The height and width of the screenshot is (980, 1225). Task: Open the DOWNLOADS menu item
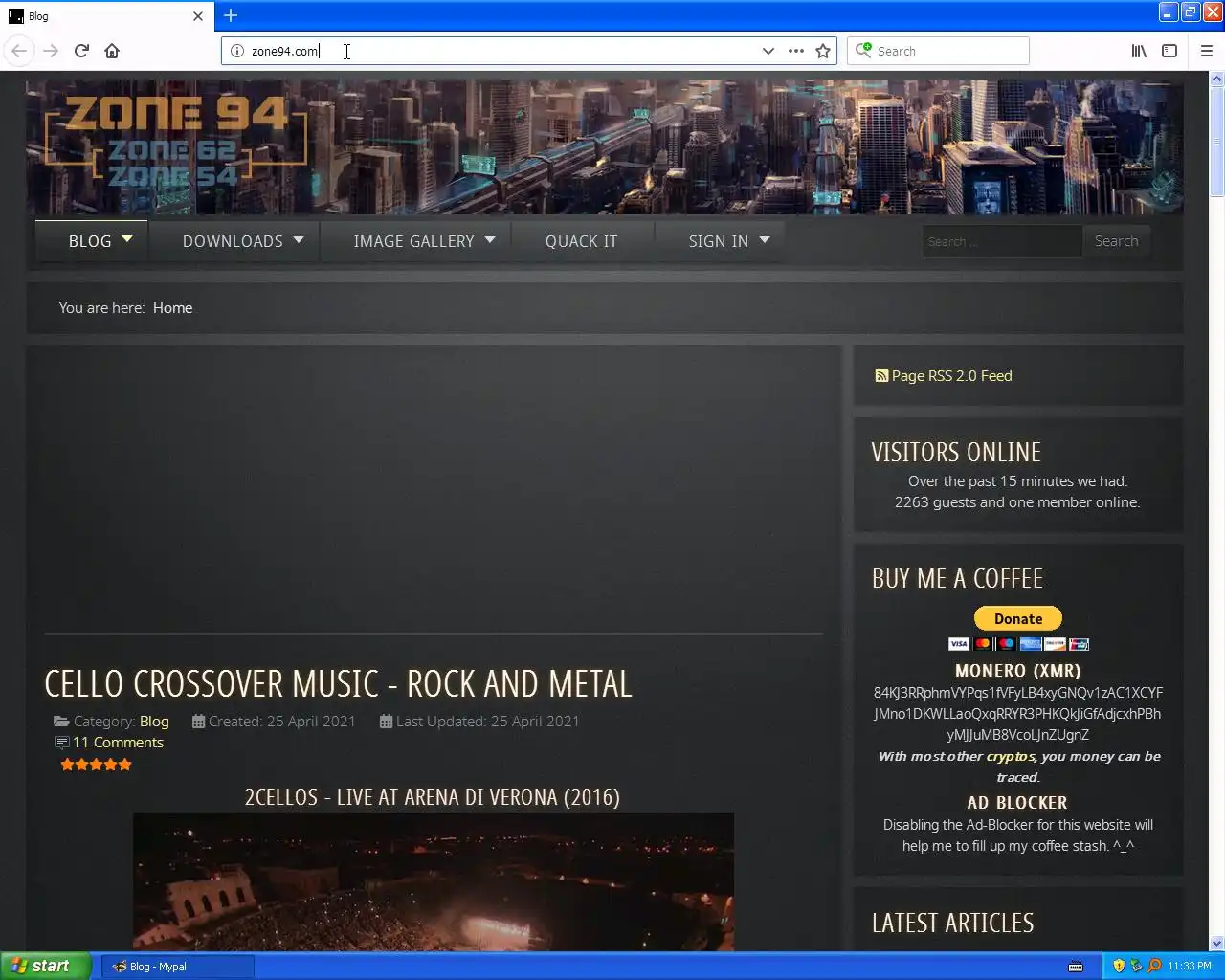pyautogui.click(x=233, y=241)
